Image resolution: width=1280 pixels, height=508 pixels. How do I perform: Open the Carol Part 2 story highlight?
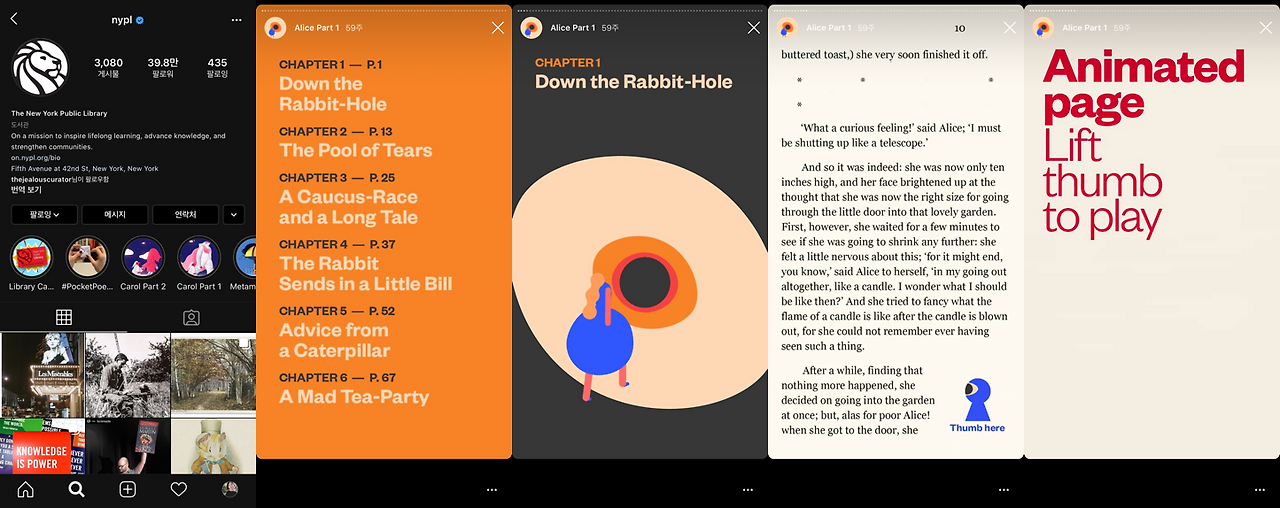pyautogui.click(x=143, y=265)
